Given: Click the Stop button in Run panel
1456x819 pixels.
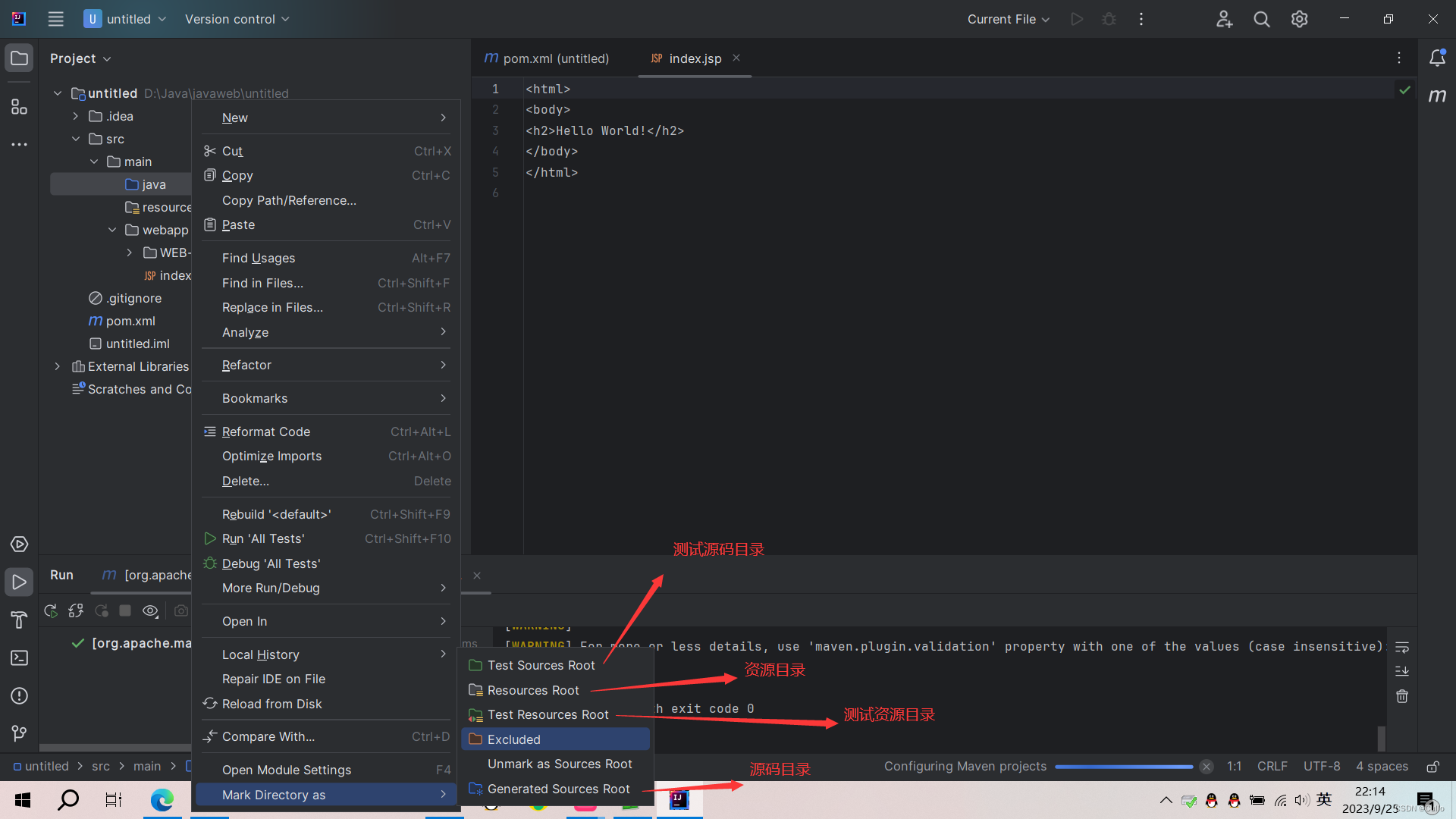Looking at the screenshot, I should coord(126,610).
